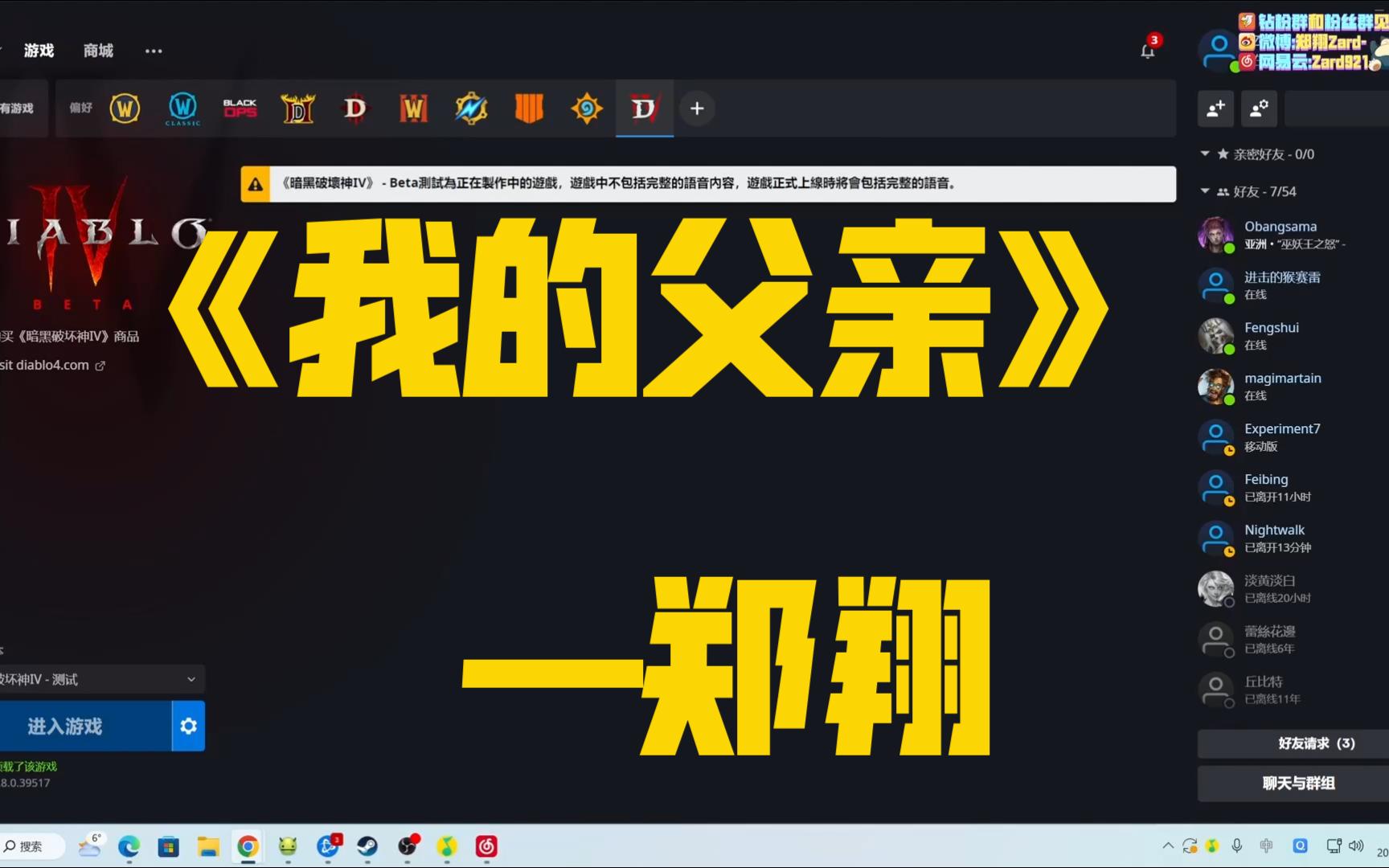Select friend Feibing
The image size is (1389, 868).
click(x=1293, y=488)
